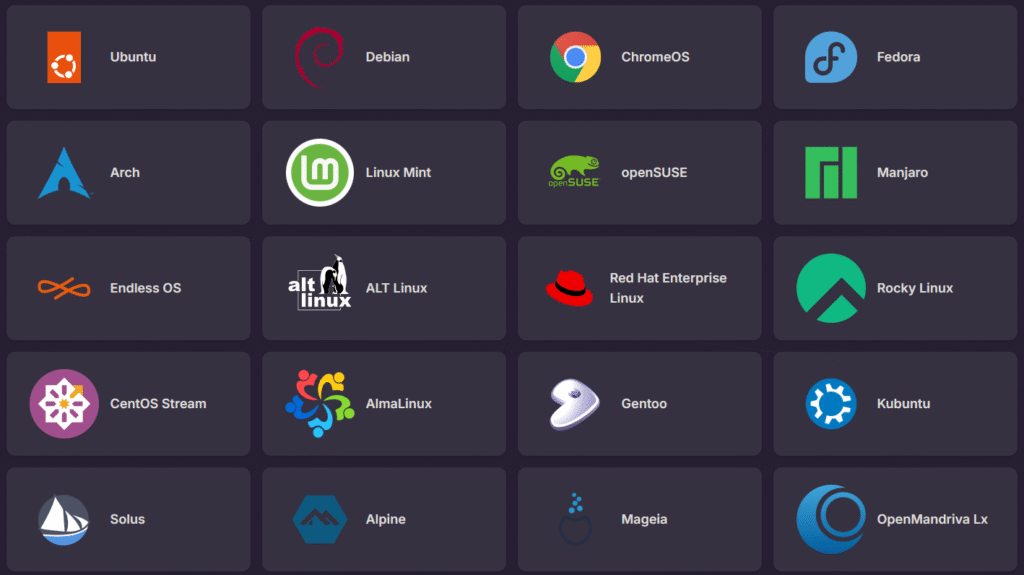Click the ChromeOS logo icon

coord(575,58)
